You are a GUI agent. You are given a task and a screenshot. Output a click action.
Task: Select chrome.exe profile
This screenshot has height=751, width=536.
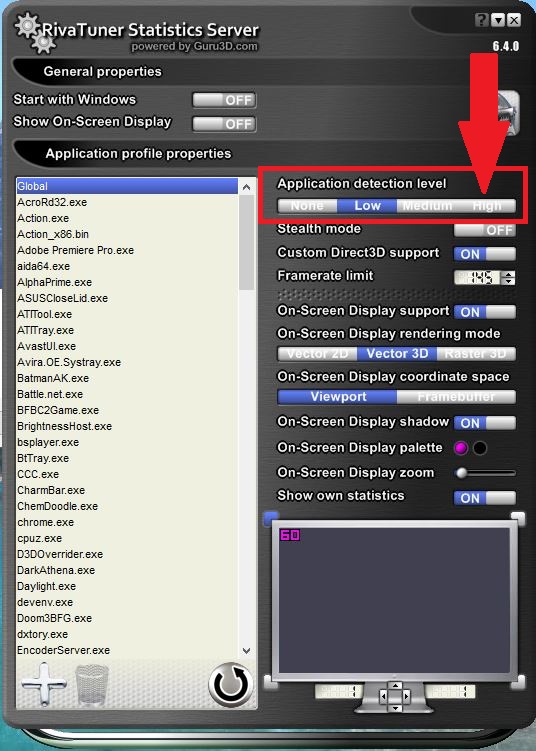click(x=127, y=522)
